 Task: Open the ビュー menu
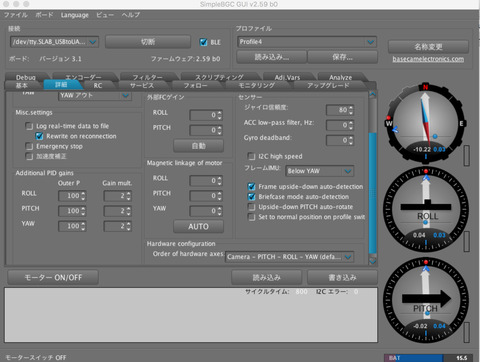click(x=105, y=15)
